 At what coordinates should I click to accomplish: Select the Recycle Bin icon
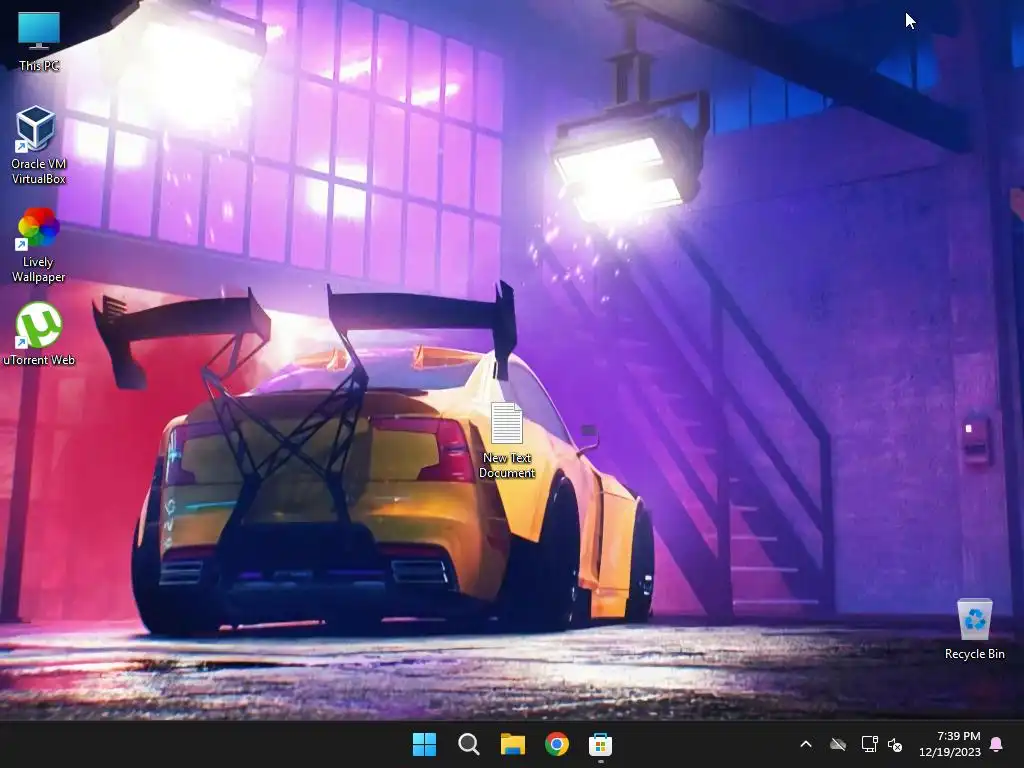click(x=974, y=628)
